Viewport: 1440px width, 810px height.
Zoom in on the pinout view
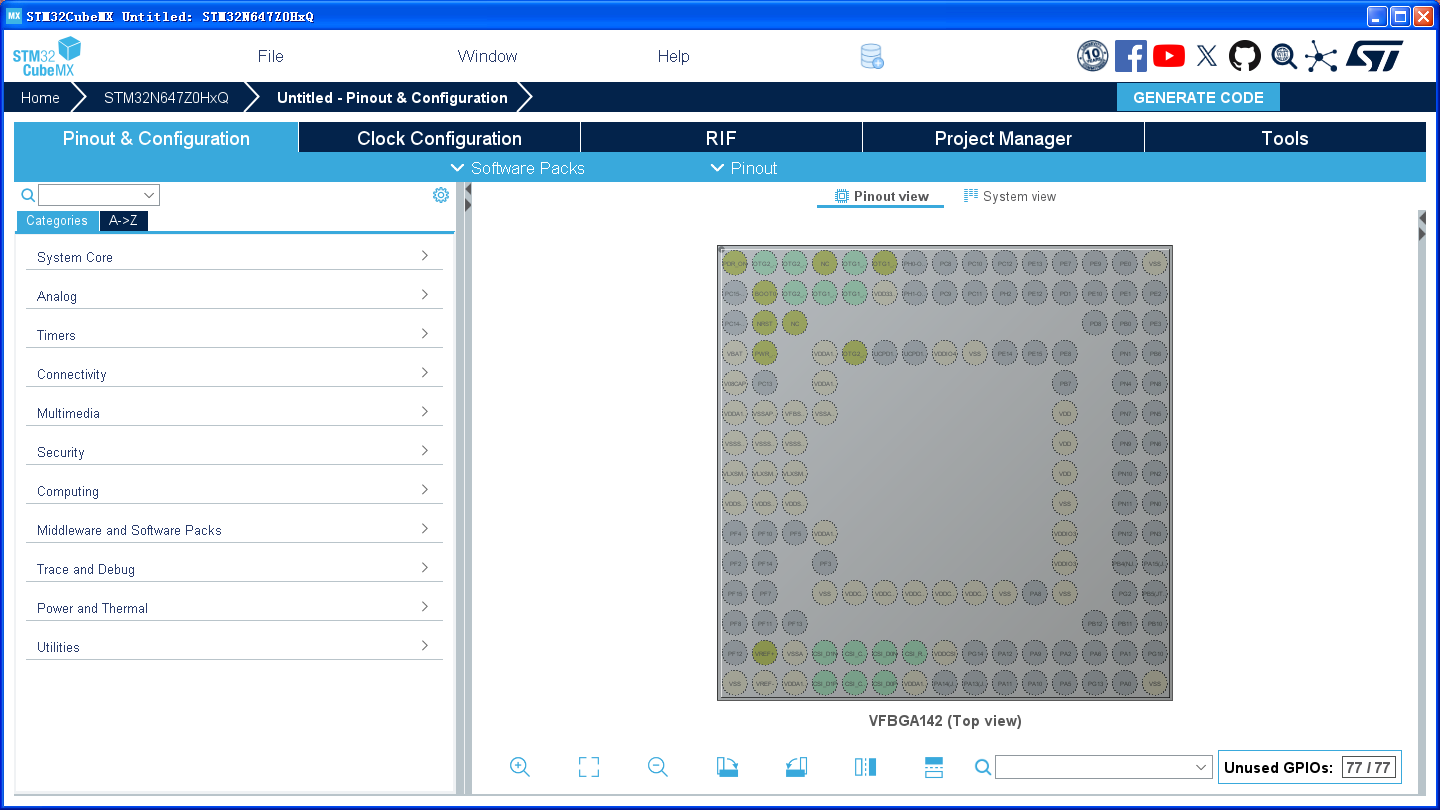pyautogui.click(x=519, y=767)
